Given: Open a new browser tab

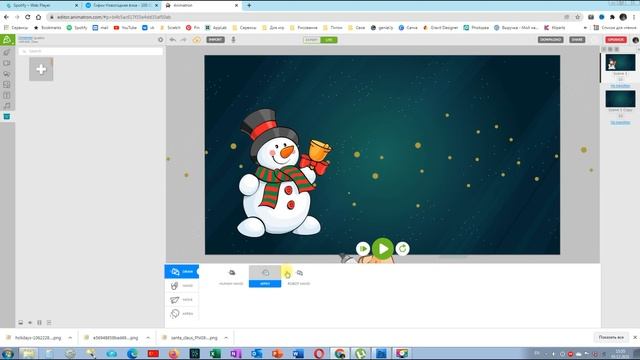Looking at the screenshot, I should 249,5.
